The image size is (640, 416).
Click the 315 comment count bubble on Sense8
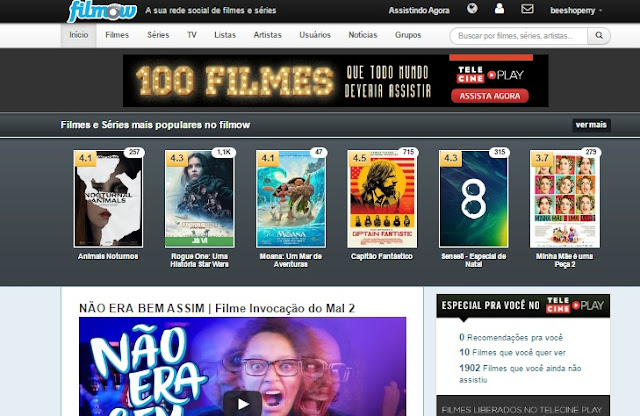coord(500,152)
